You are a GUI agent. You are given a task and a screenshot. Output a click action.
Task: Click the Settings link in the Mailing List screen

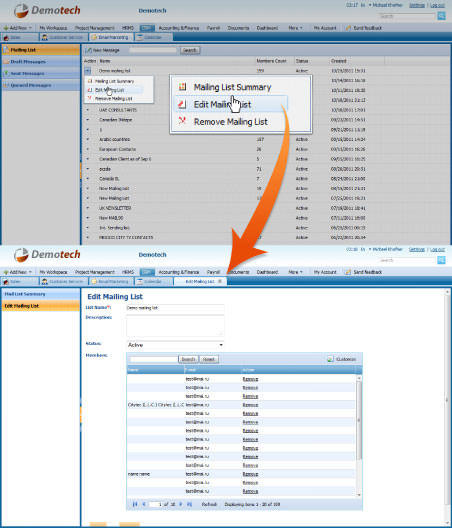pos(417,5)
